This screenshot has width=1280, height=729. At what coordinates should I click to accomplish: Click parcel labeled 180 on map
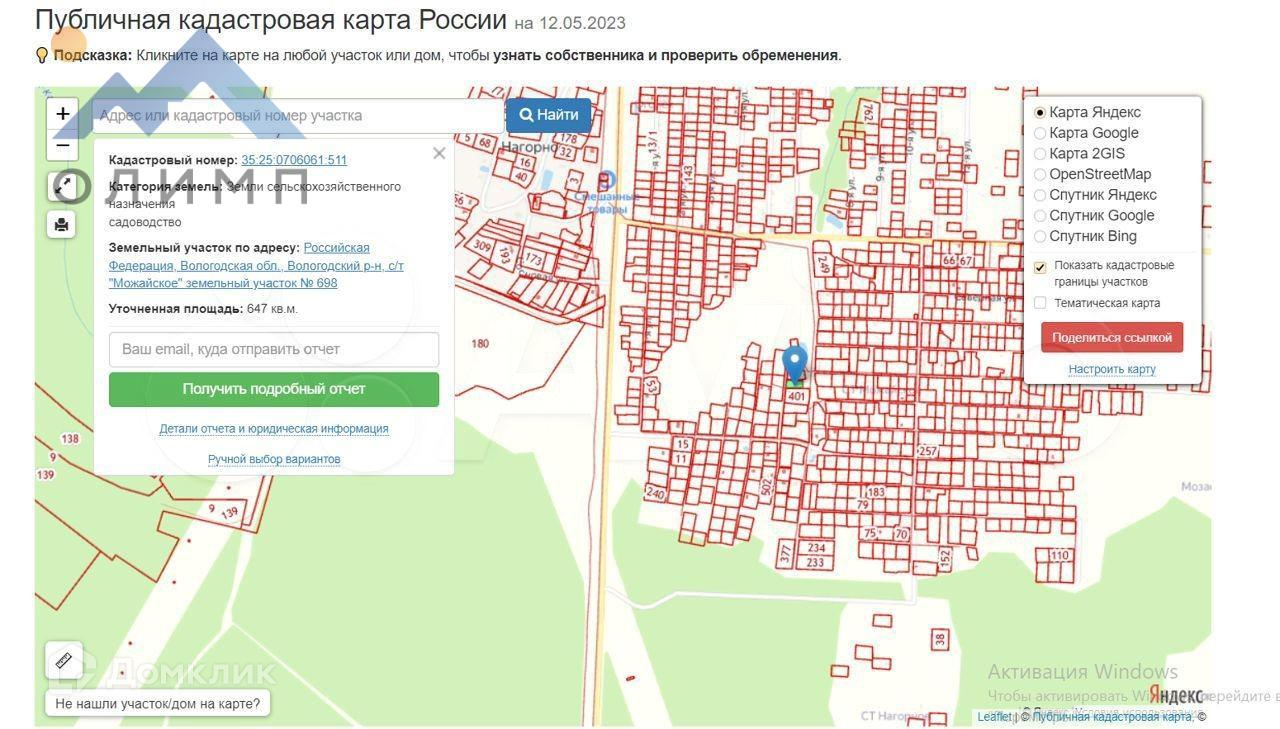(x=480, y=344)
